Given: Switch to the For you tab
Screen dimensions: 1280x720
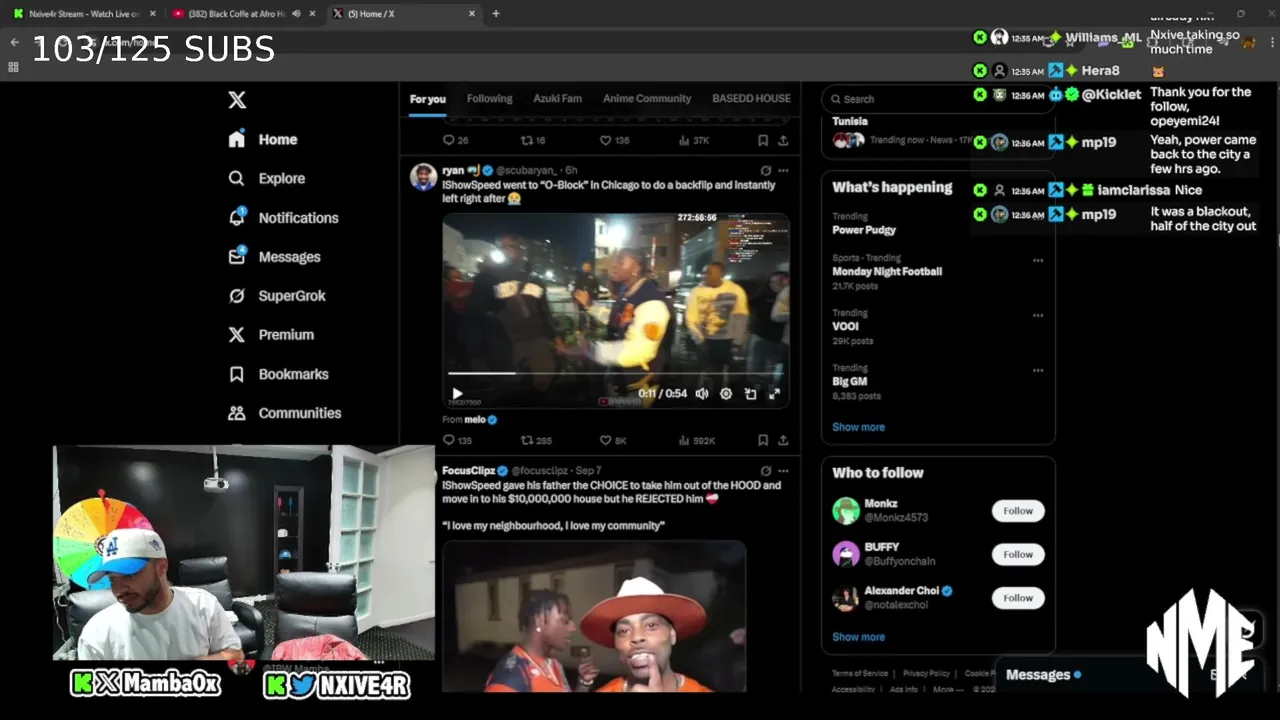Looking at the screenshot, I should pyautogui.click(x=427, y=99).
